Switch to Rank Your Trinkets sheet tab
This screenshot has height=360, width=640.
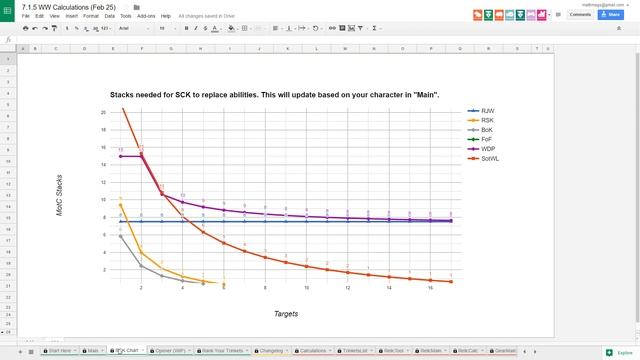pos(222,351)
